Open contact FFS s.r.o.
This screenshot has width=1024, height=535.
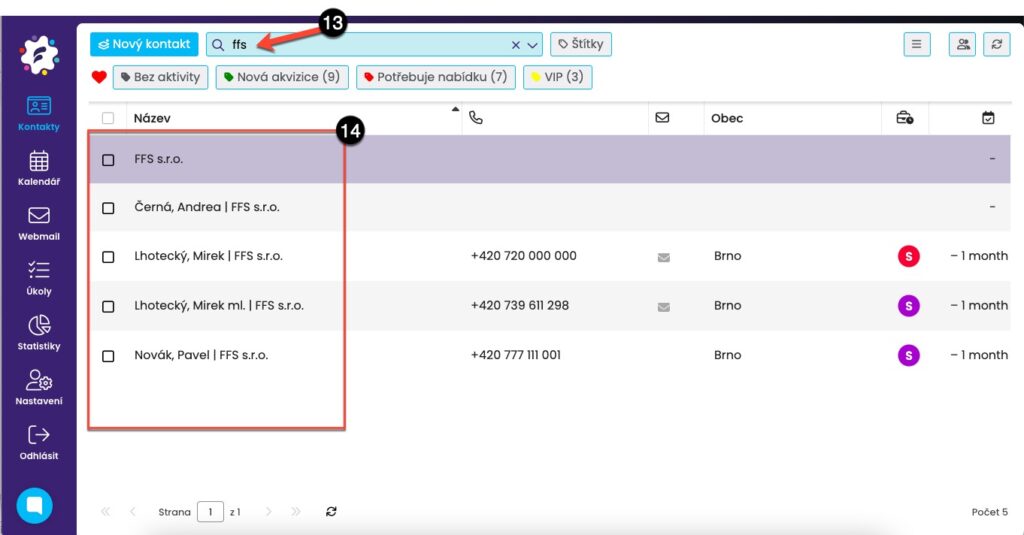pyautogui.click(x=159, y=159)
